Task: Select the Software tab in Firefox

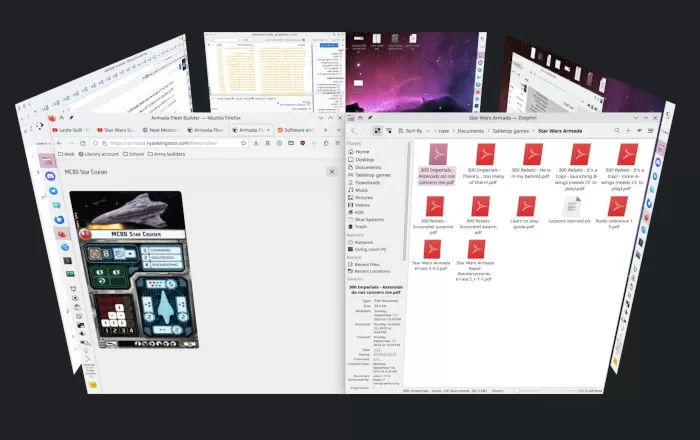Action: (x=295, y=129)
